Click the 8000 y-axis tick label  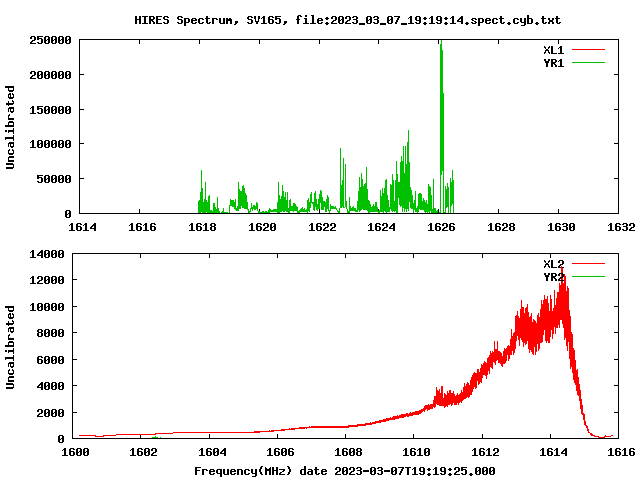tap(50, 333)
